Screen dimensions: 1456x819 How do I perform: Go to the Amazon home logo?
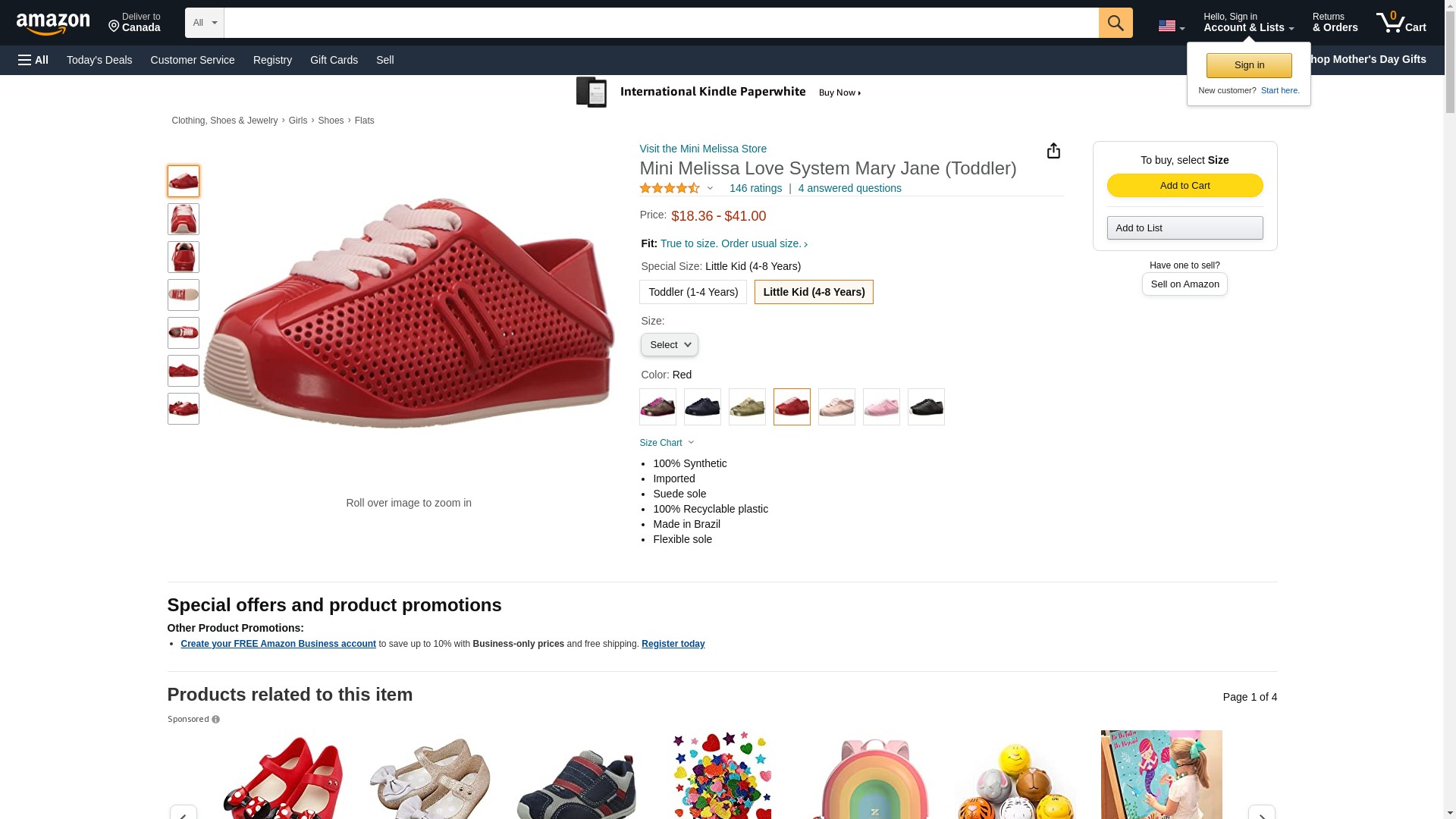(53, 24)
